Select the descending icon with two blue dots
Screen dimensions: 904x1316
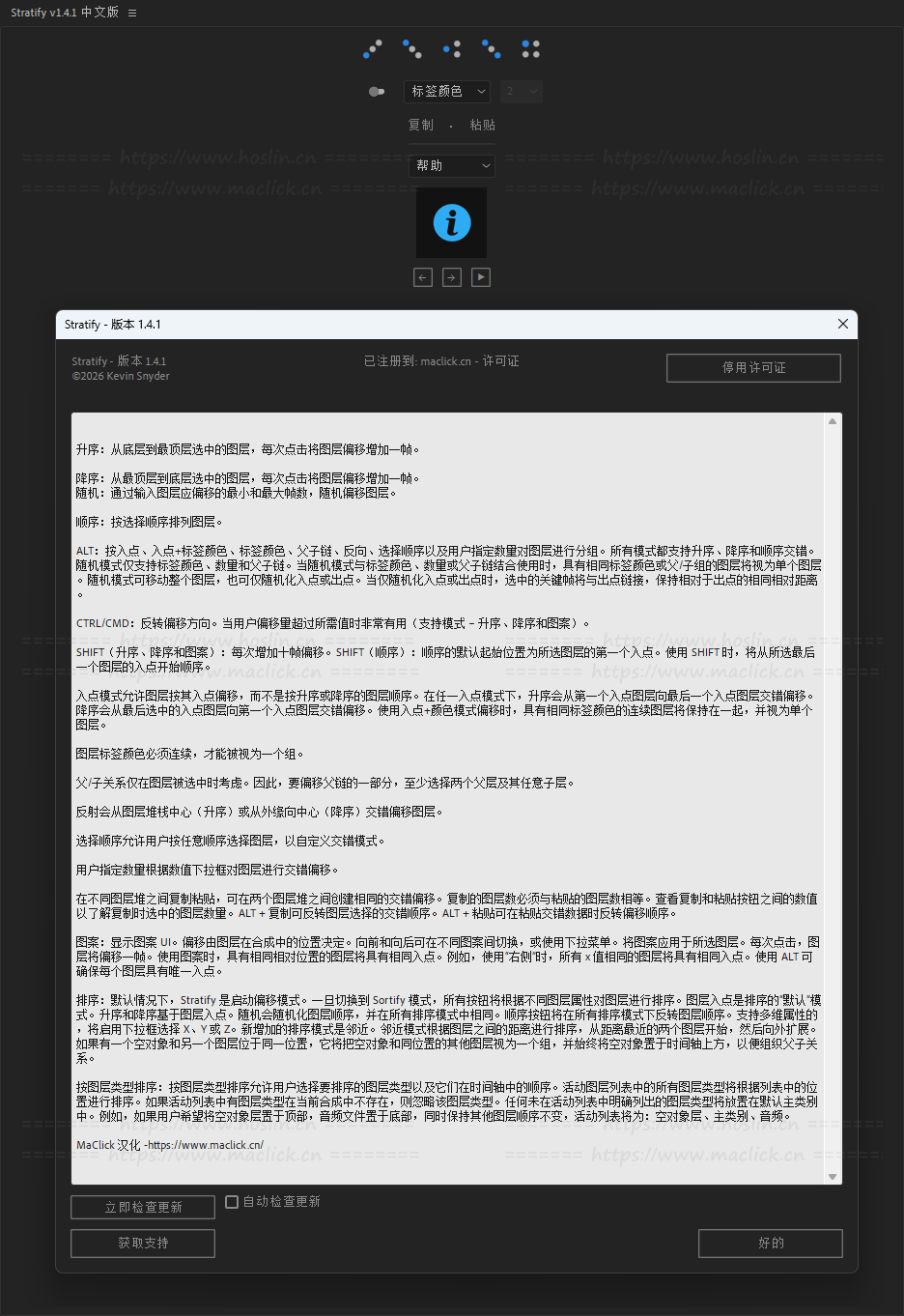[x=491, y=48]
